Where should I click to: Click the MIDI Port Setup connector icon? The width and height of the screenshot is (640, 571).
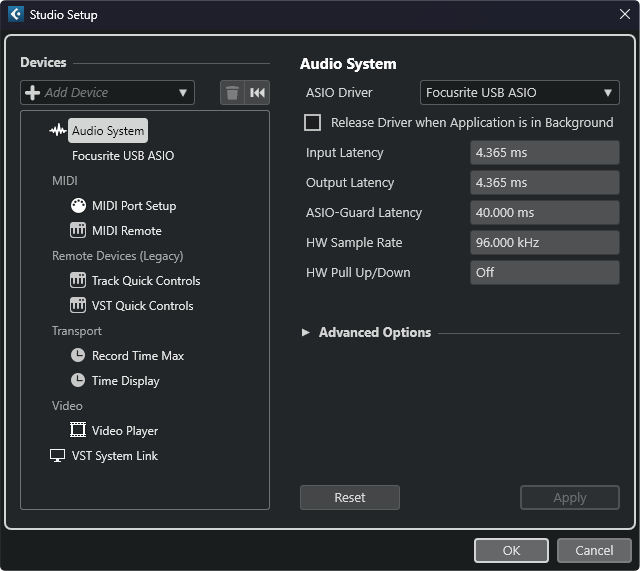tap(78, 206)
